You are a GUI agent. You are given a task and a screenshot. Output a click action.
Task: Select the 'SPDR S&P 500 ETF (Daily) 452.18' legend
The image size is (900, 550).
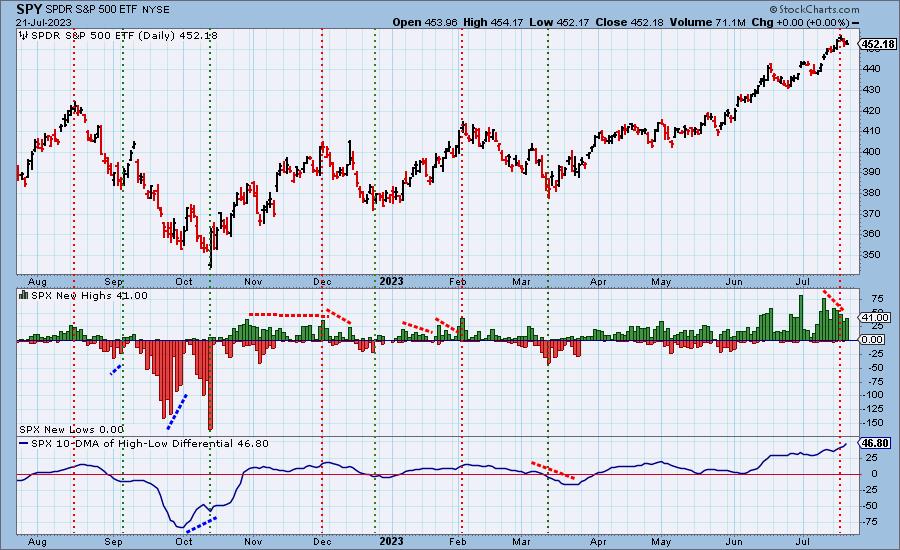124,36
